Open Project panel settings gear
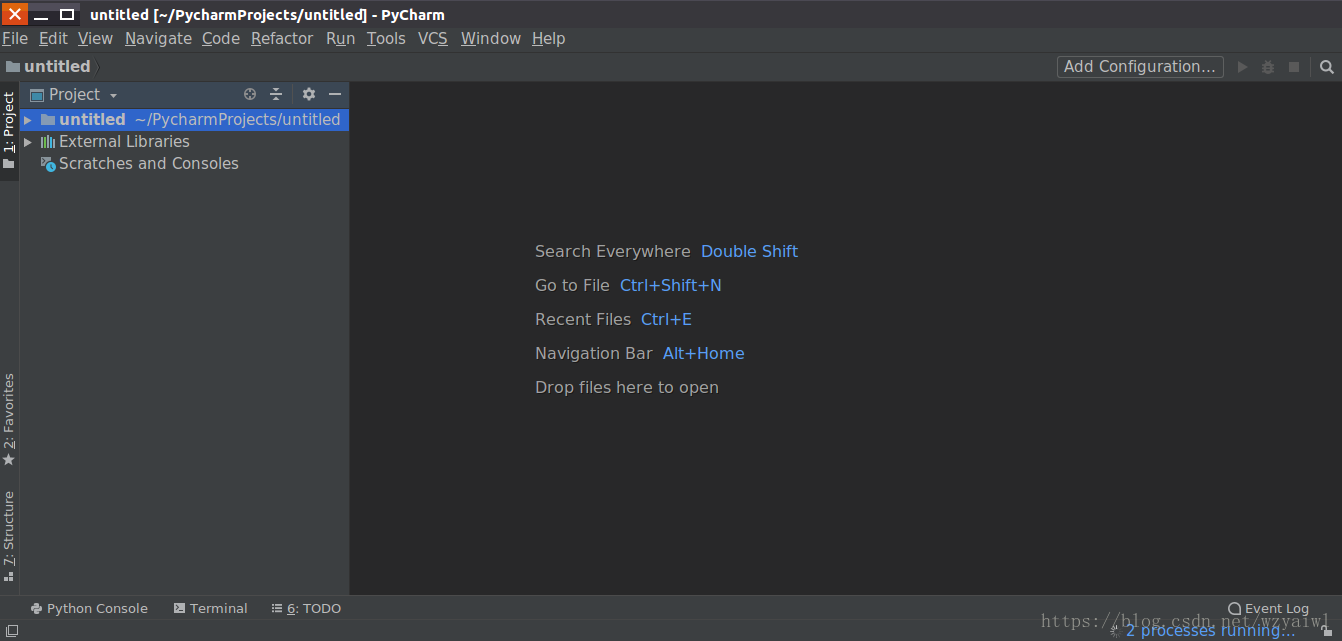The image size is (1342, 641). (309, 94)
